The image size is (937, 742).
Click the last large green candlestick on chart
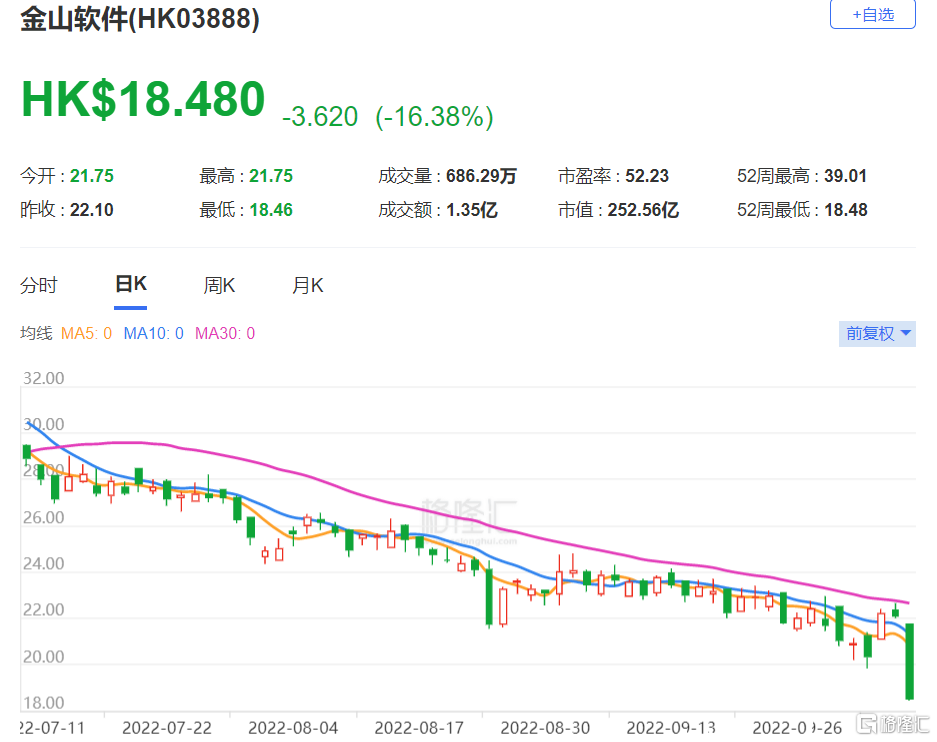(x=910, y=661)
